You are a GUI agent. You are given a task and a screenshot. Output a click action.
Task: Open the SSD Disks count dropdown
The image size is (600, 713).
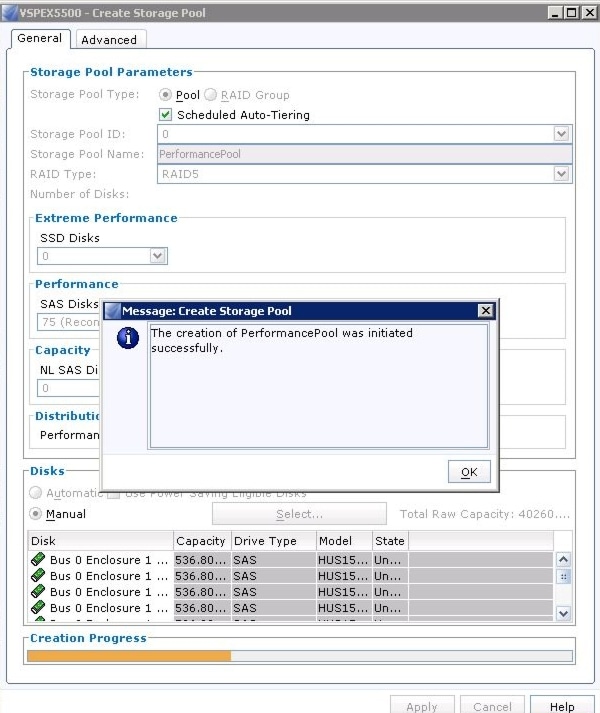point(157,257)
